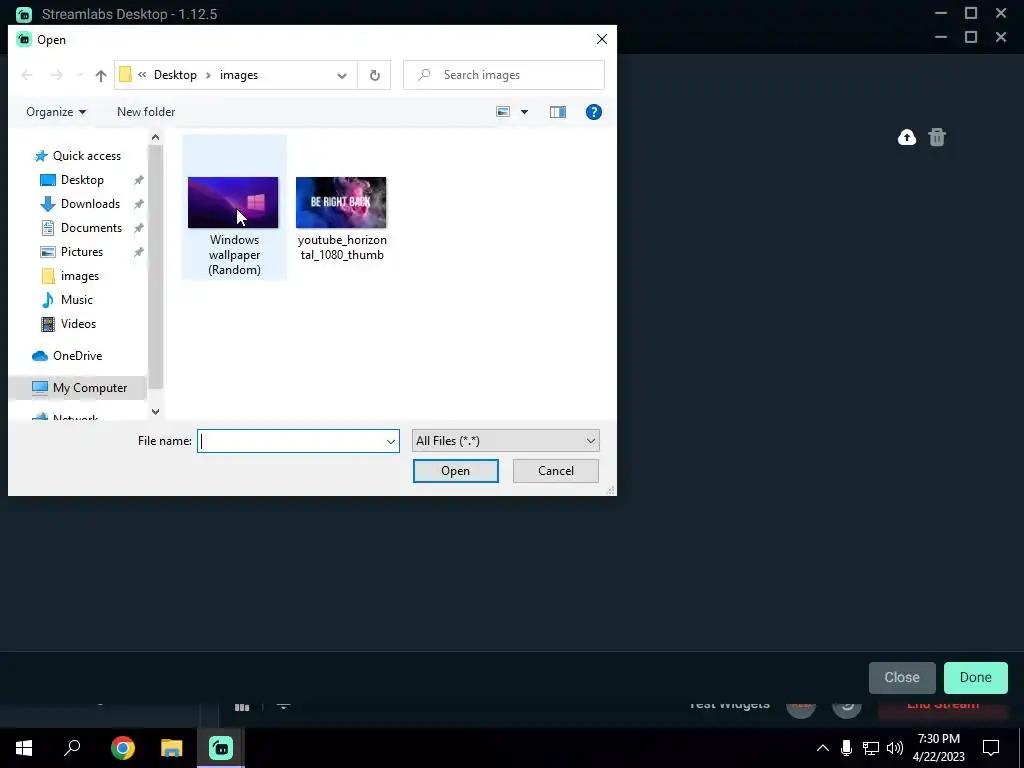Change the view layout icon
Image resolution: width=1024 pixels, height=768 pixels.
pos(503,112)
